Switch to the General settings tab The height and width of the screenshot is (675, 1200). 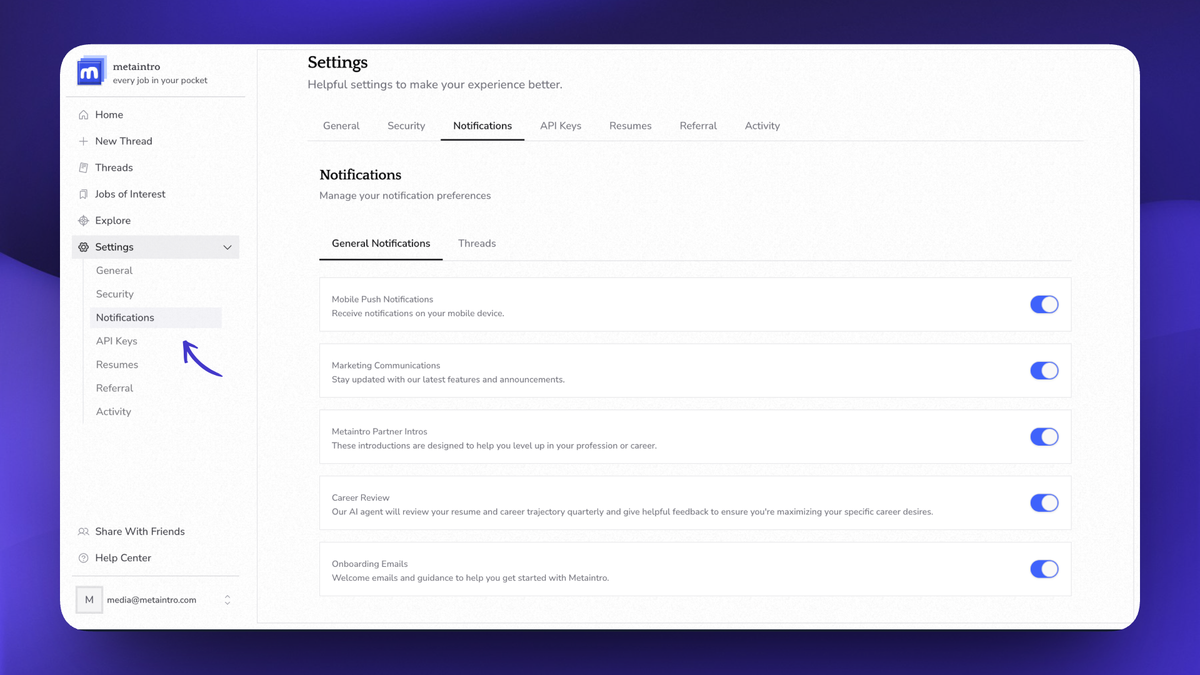click(341, 126)
